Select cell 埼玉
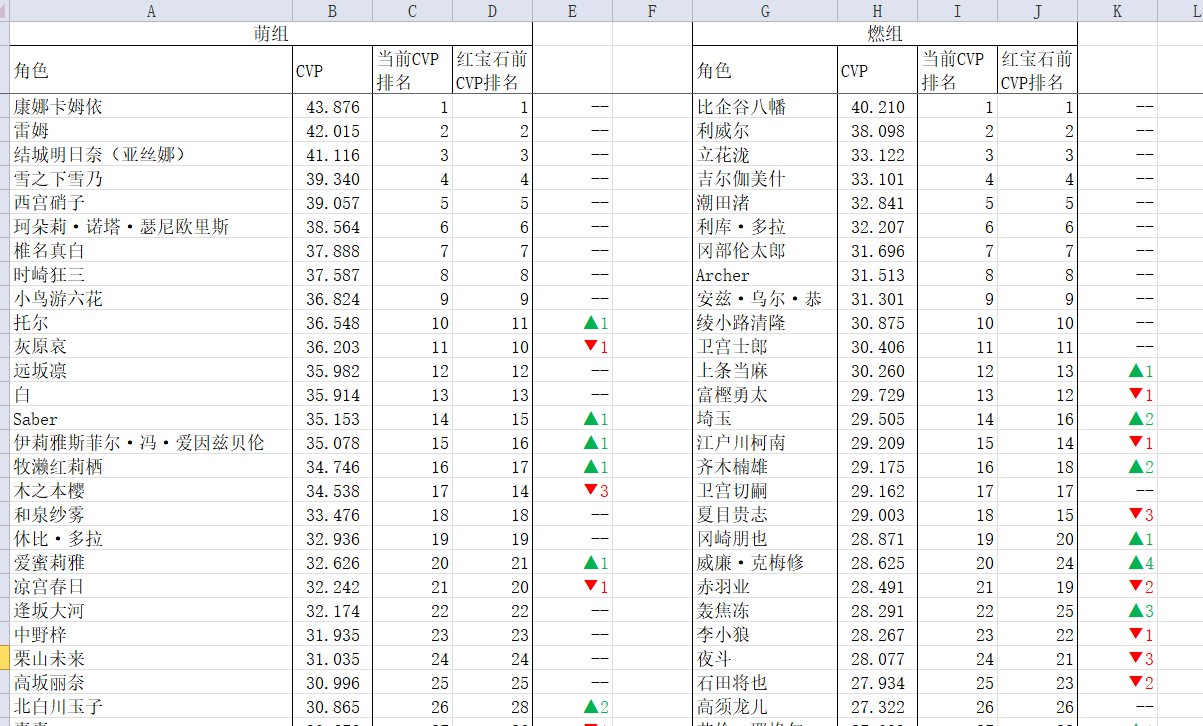Viewport: 1203px width, 726px height. (x=765, y=418)
